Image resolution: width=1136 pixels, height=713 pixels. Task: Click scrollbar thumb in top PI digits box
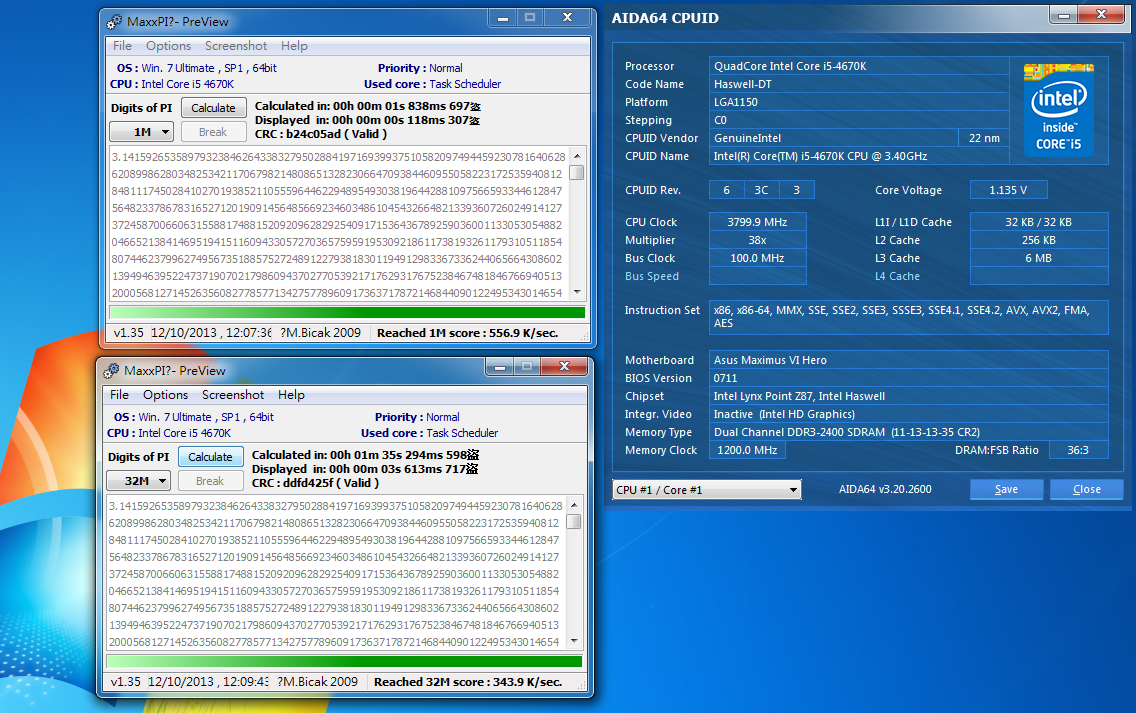pyautogui.click(x=577, y=172)
